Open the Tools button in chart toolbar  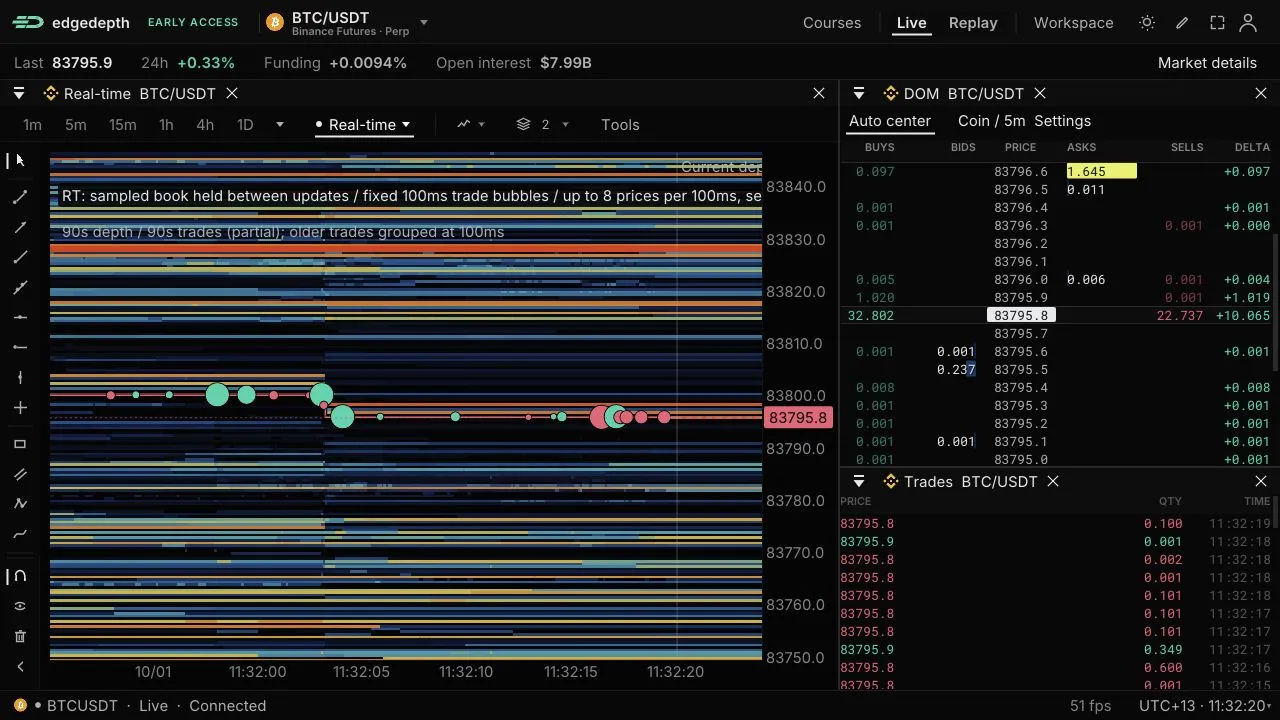point(620,125)
